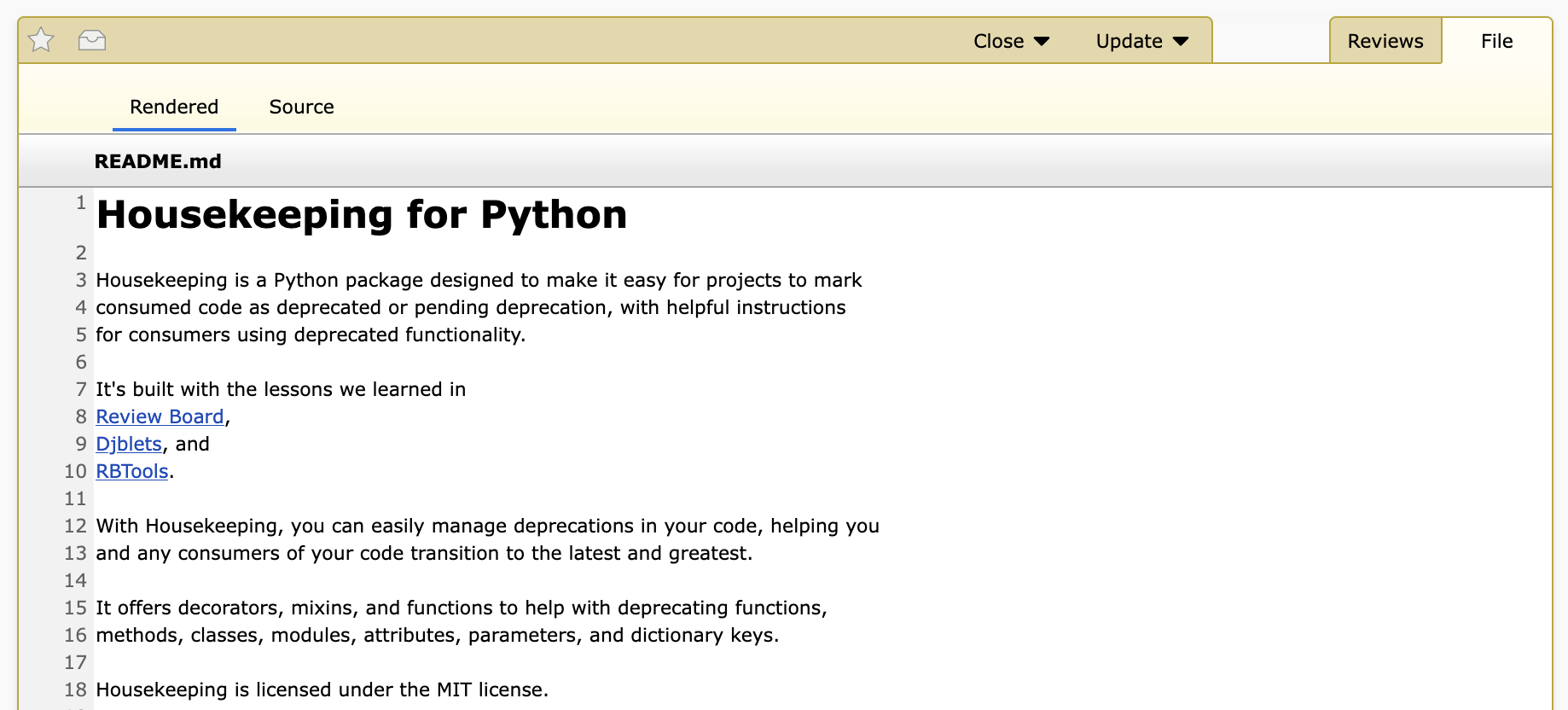
Task: Click line number 8 in gutter
Action: click(x=81, y=416)
